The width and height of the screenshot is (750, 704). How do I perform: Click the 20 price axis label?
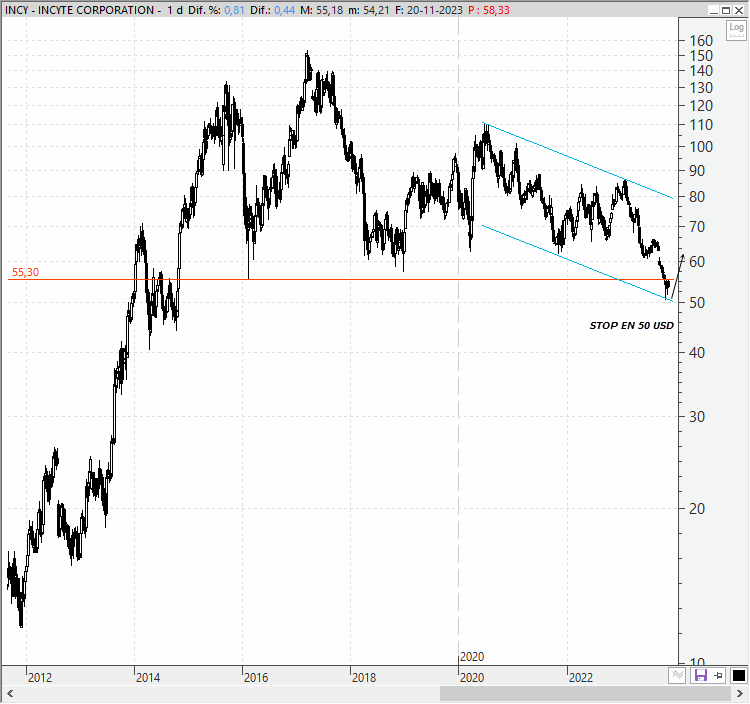point(697,509)
